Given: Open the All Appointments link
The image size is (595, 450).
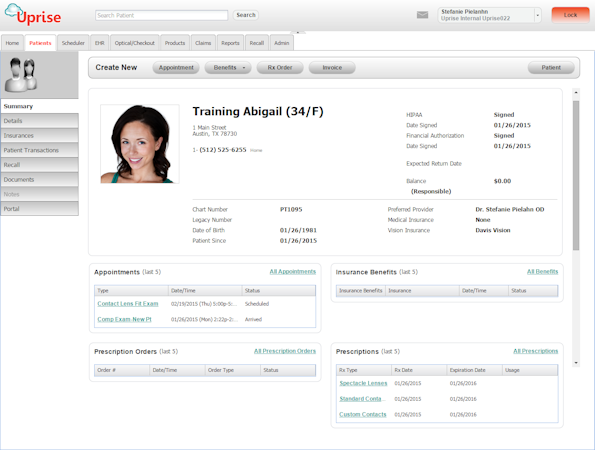Looking at the screenshot, I should click(293, 272).
